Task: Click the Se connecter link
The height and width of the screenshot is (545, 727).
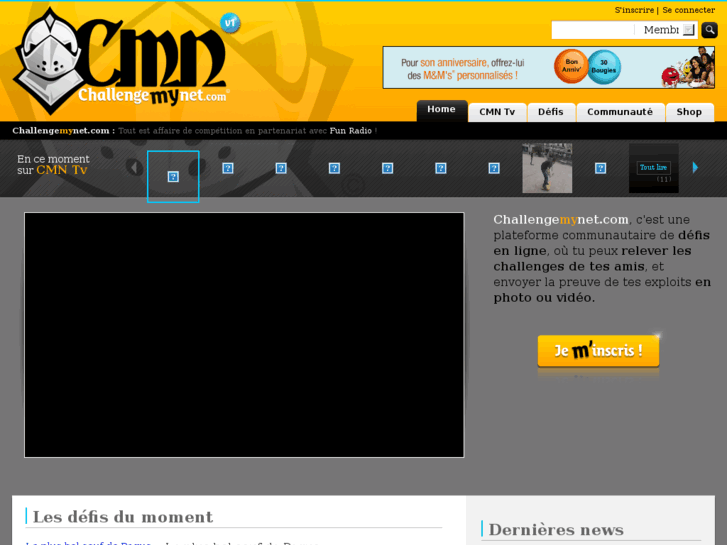Action: click(x=689, y=10)
